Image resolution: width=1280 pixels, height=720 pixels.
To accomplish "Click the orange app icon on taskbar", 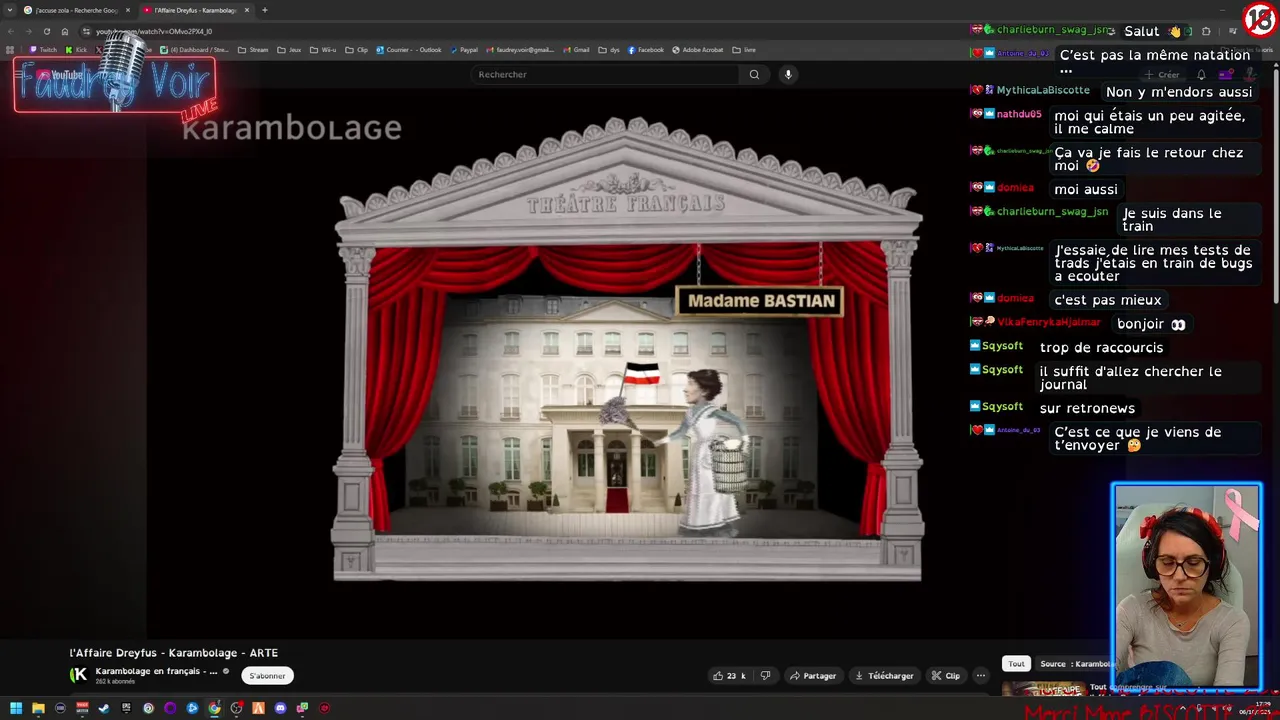I will point(258,708).
